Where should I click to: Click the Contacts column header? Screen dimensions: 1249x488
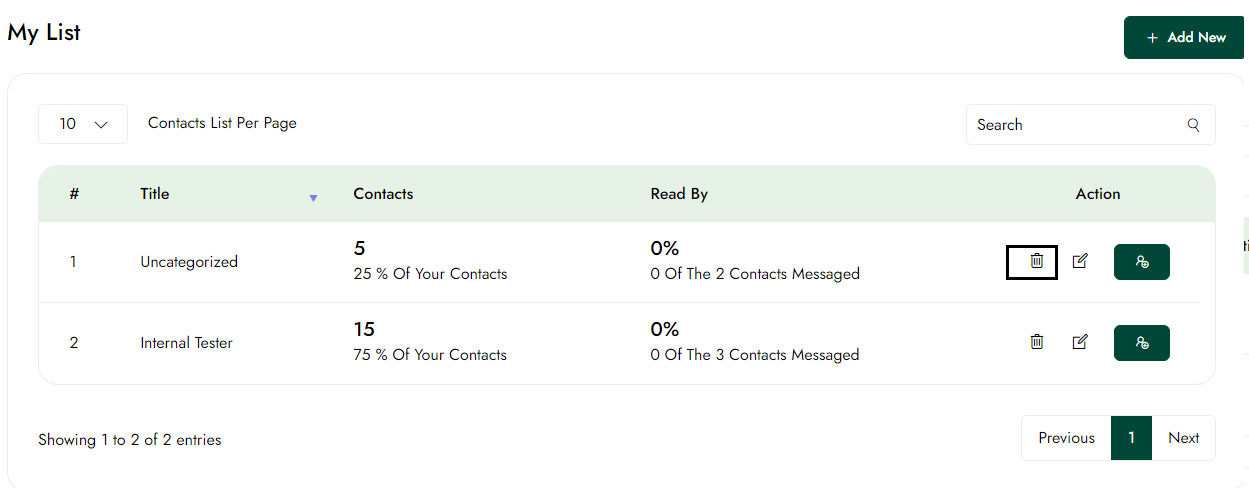[x=383, y=194]
